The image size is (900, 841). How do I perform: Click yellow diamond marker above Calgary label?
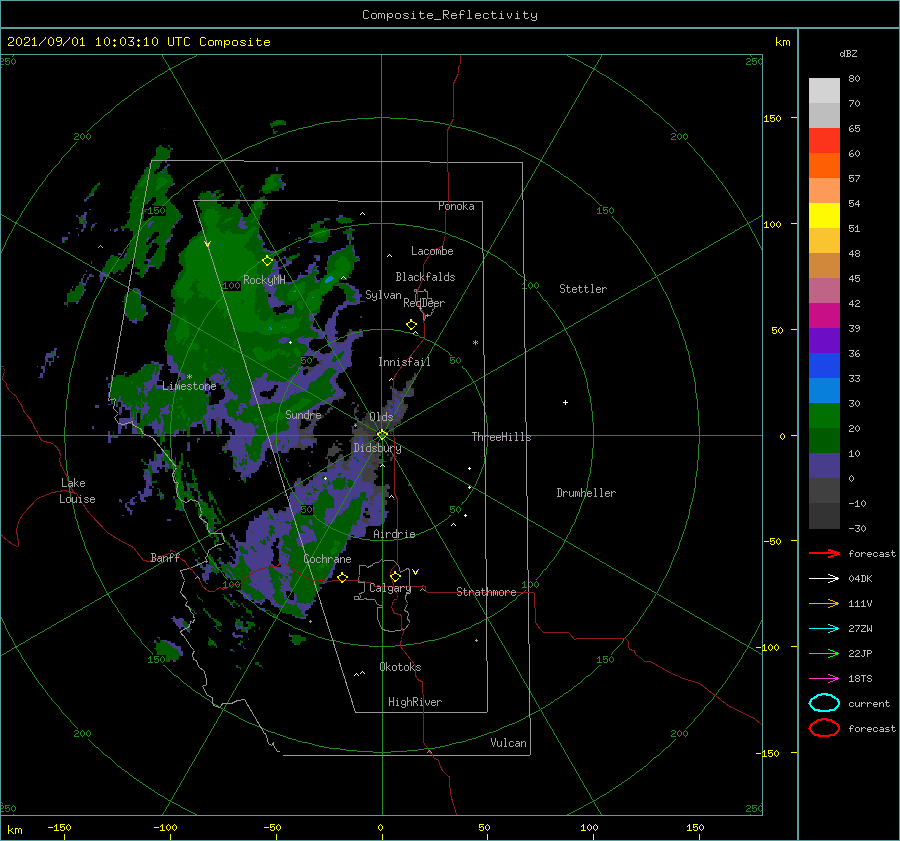click(x=395, y=576)
